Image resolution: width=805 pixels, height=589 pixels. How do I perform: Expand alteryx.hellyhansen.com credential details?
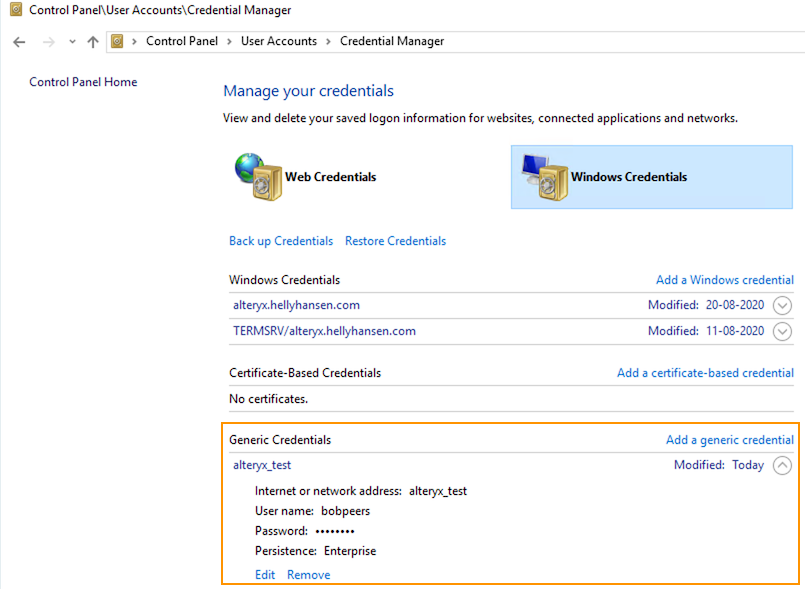(x=781, y=305)
